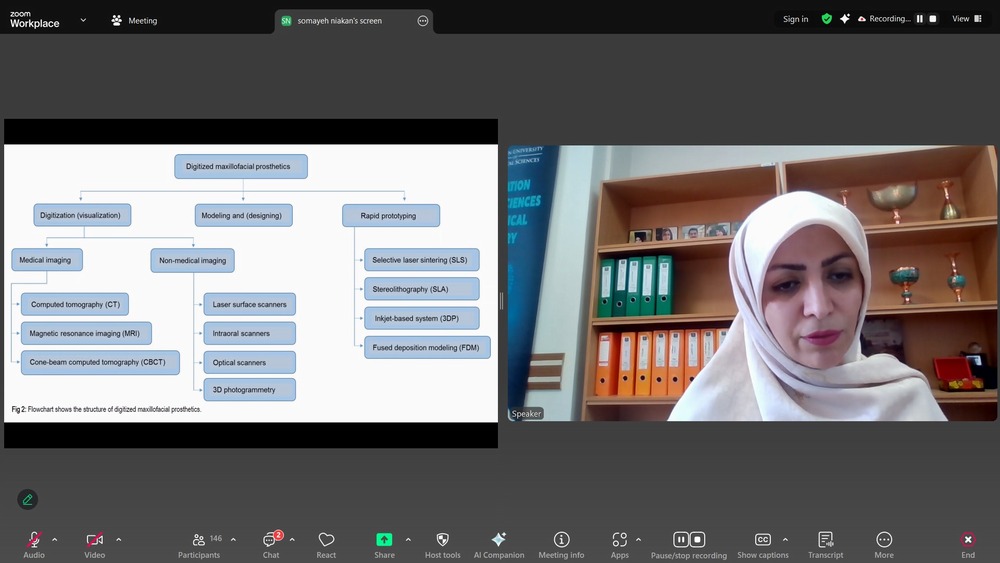1000x563 pixels.
Task: Select the Meeting tab in the top bar
Action: point(134,20)
